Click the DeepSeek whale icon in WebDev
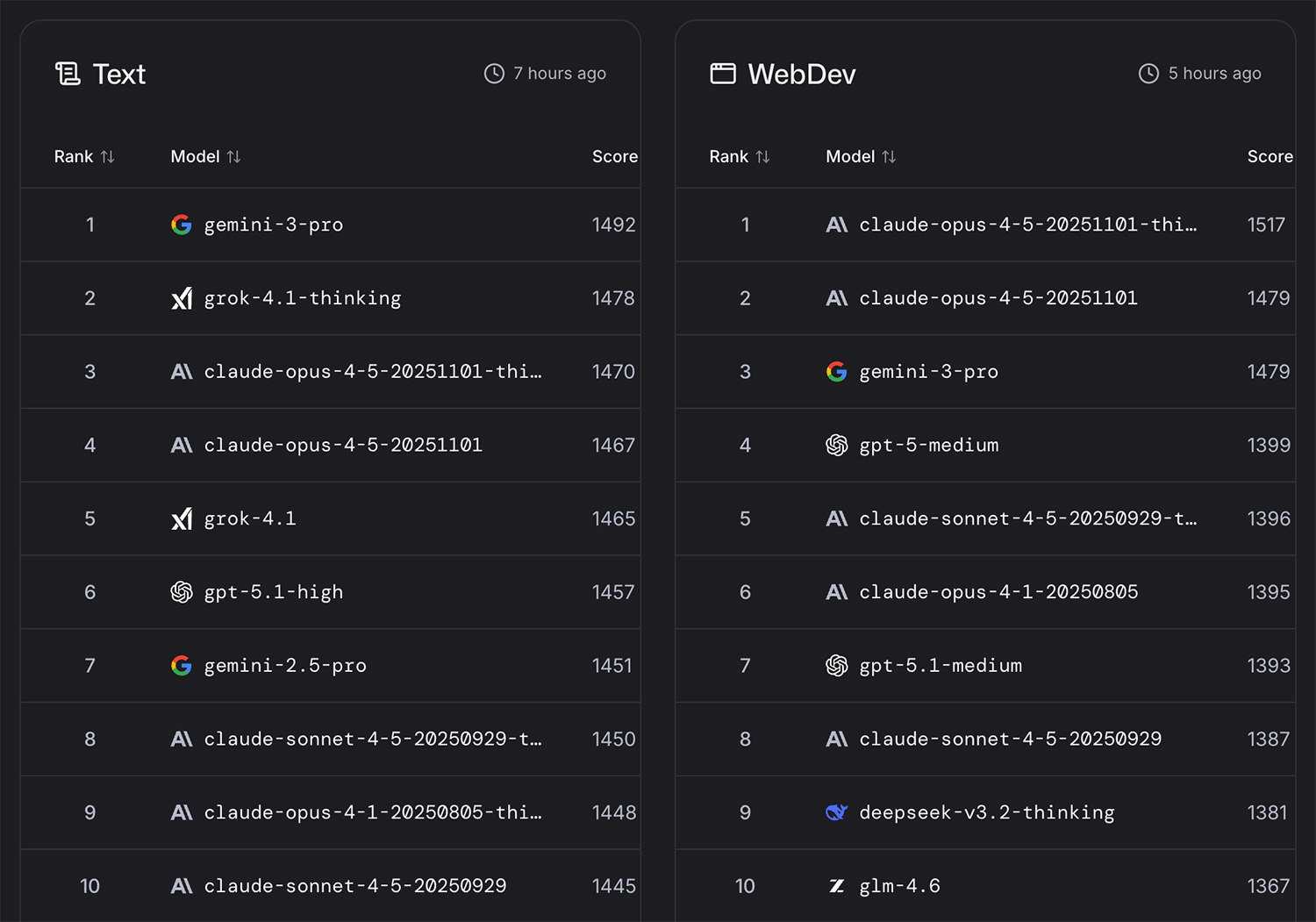Viewport: 1316px width, 922px height. point(836,813)
